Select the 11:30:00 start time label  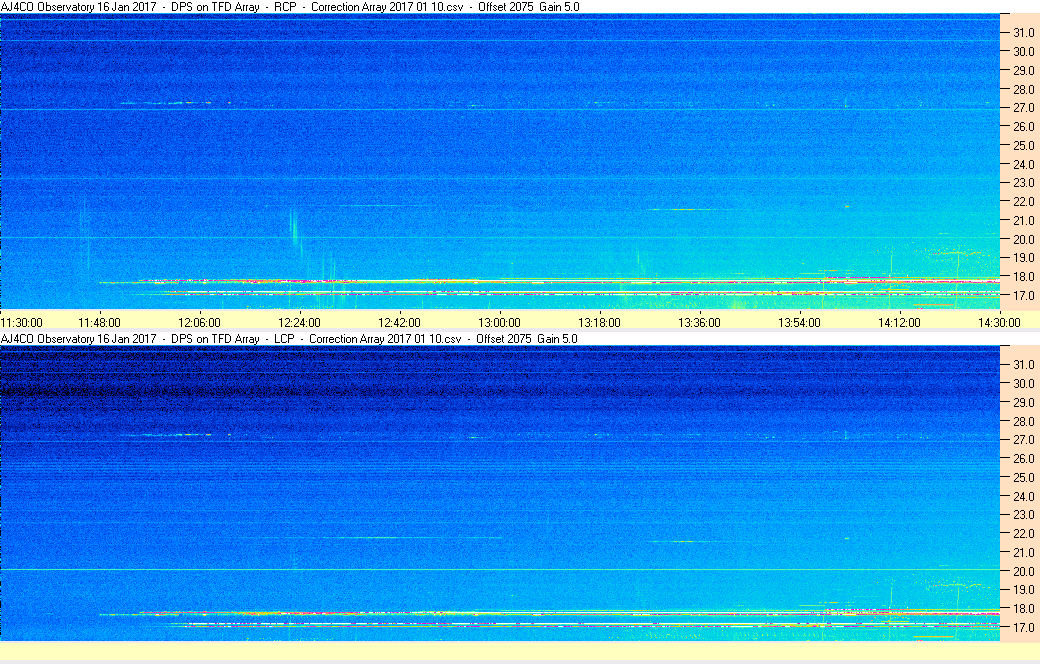pyautogui.click(x=22, y=322)
